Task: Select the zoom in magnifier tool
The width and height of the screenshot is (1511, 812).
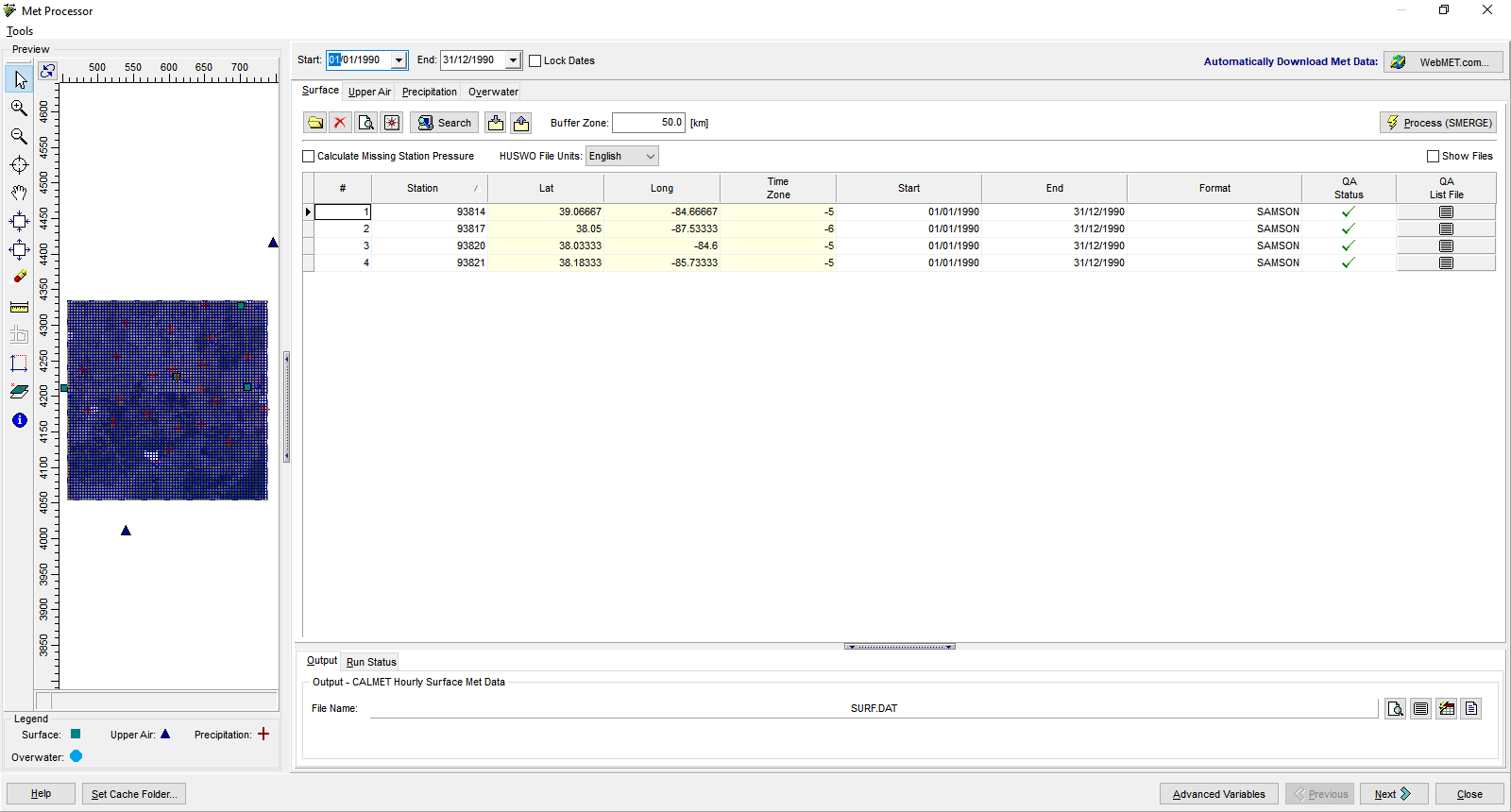Action: tap(19, 109)
